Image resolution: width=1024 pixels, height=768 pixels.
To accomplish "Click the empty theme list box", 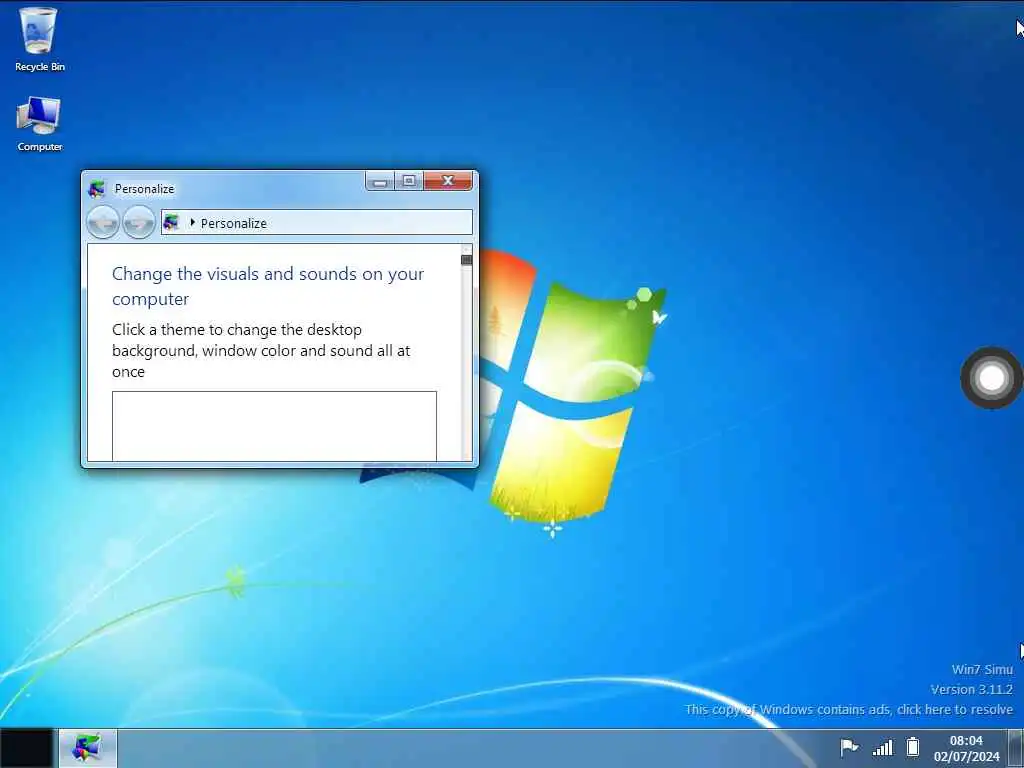I will pos(274,426).
